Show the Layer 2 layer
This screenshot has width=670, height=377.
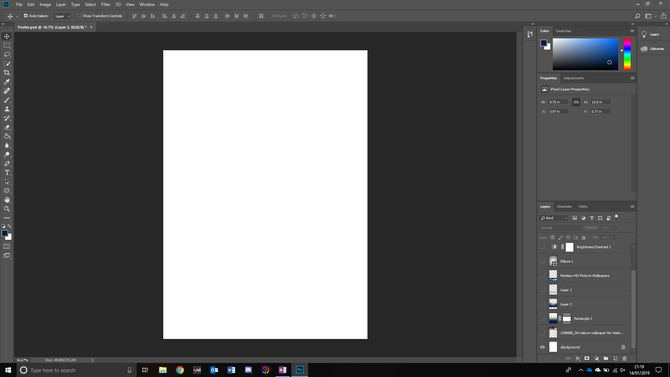point(543,304)
